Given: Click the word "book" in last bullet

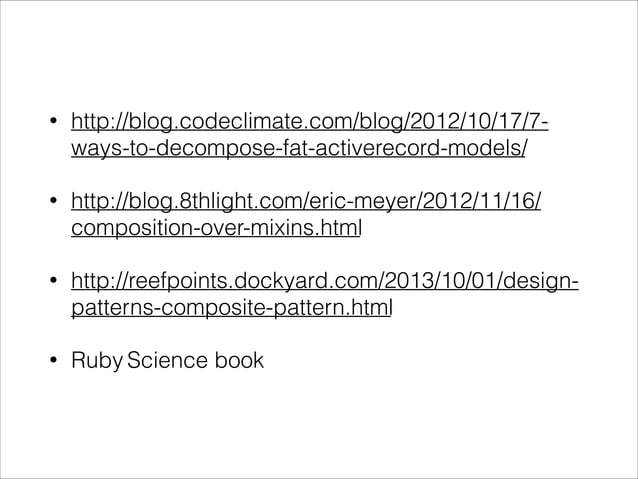Looking at the screenshot, I should pos(238,359).
